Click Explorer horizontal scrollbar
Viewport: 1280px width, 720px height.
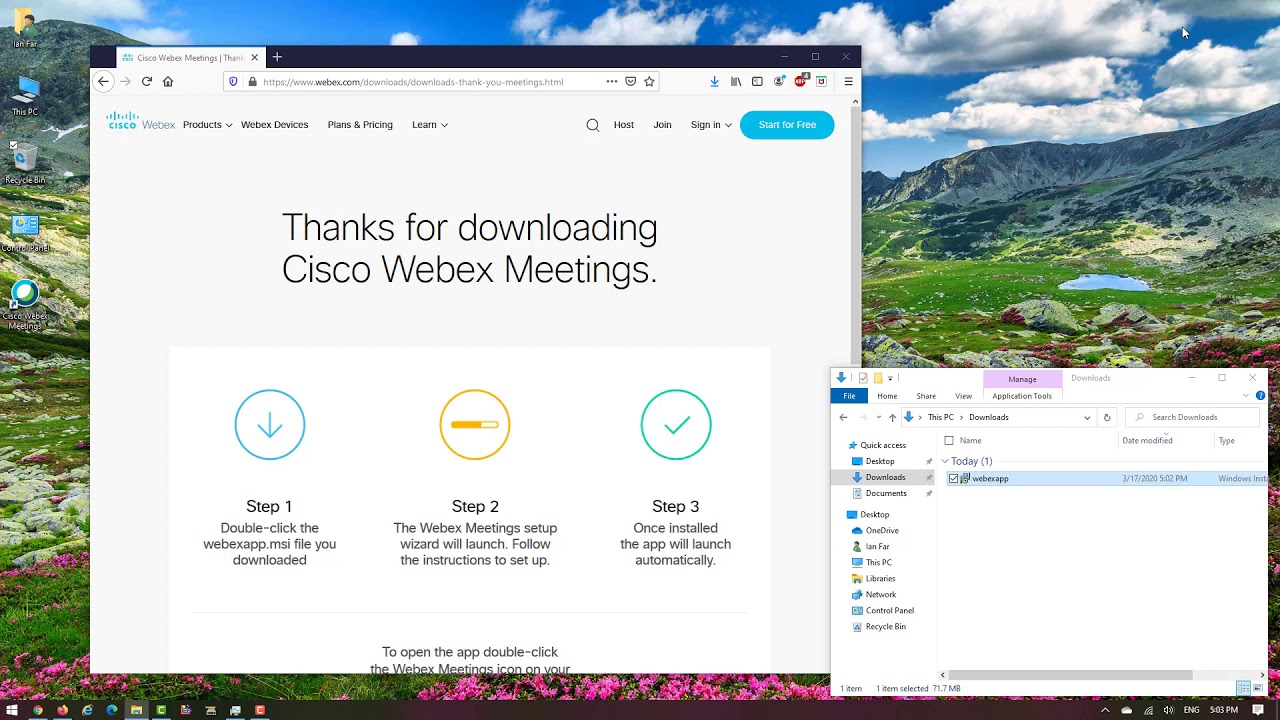[1069, 675]
